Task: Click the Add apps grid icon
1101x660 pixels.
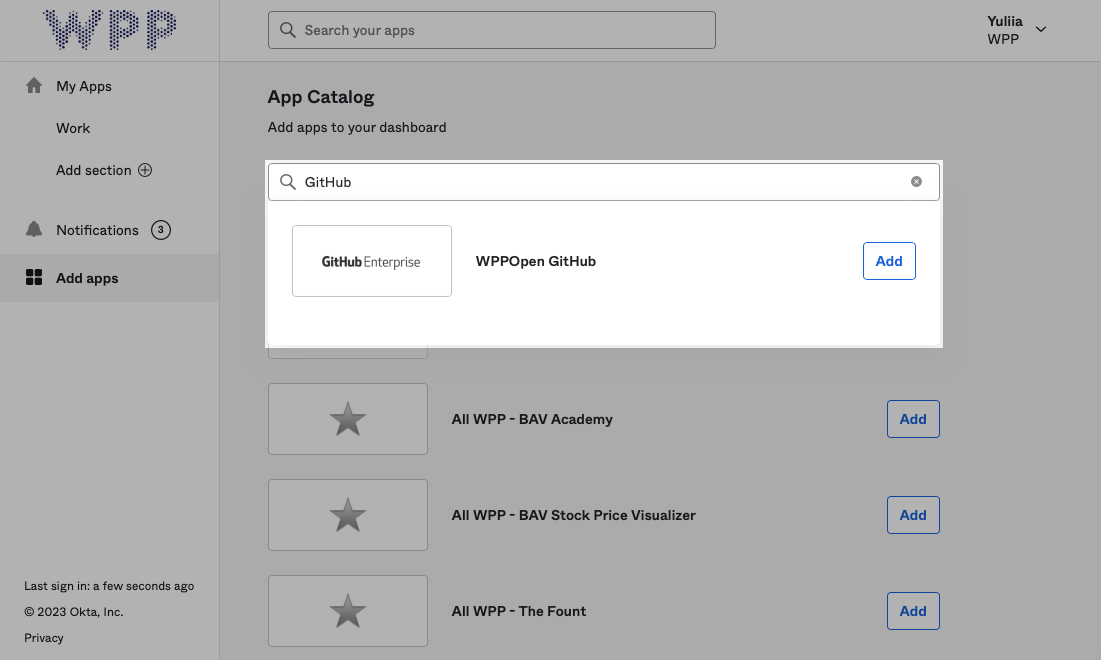Action: 34,278
